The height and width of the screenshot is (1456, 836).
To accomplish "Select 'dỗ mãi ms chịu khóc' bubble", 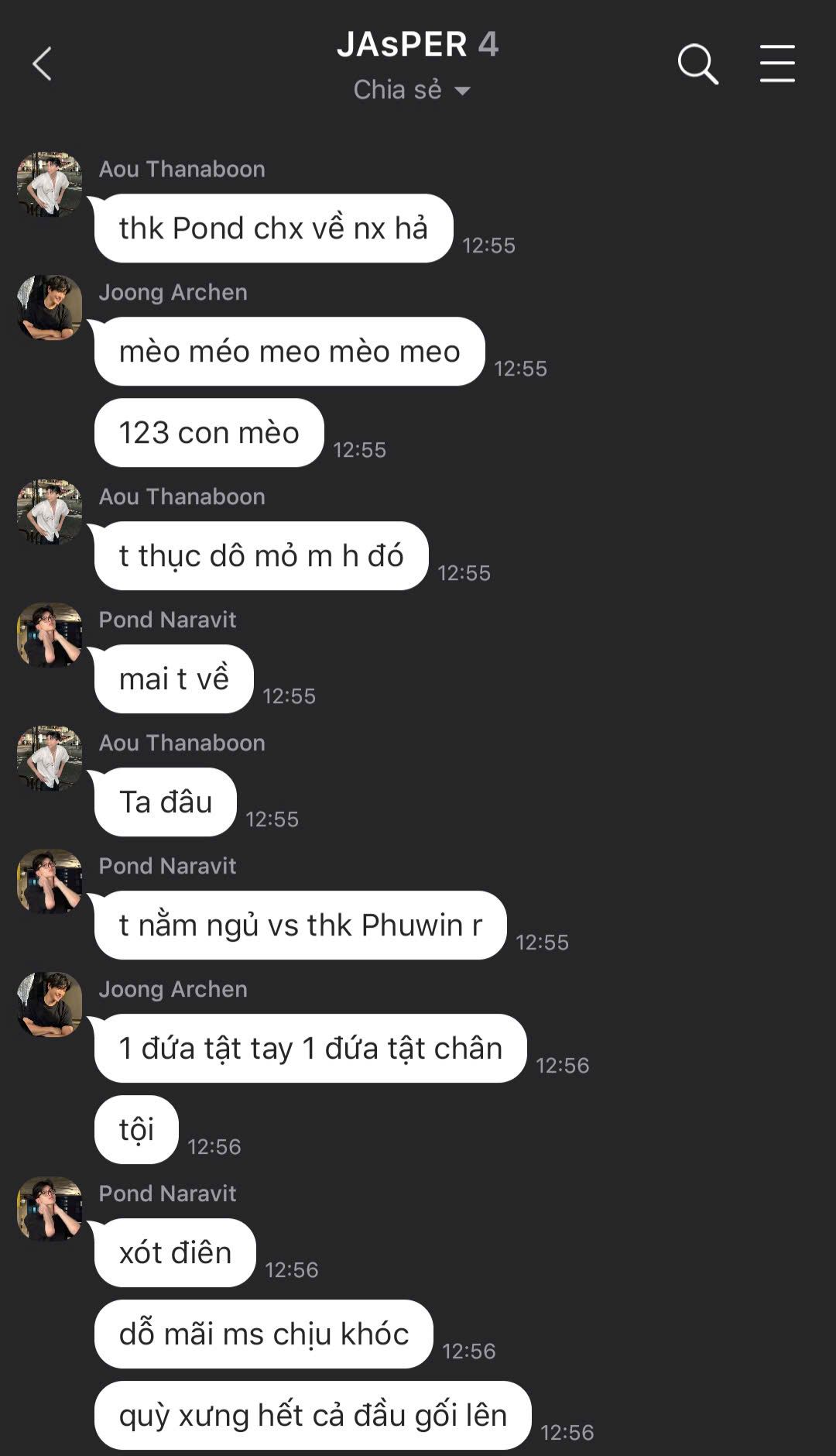I will 263,1334.
